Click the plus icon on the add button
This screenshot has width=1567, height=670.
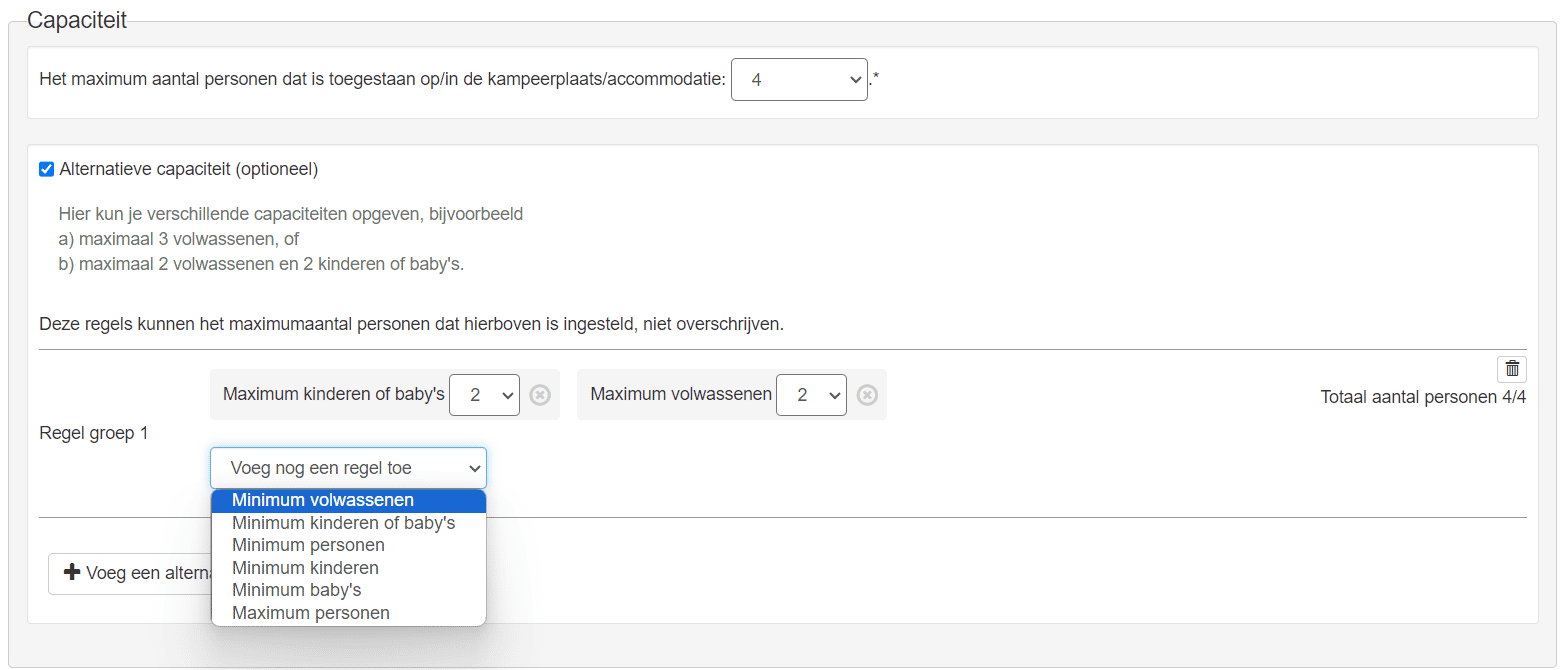71,573
